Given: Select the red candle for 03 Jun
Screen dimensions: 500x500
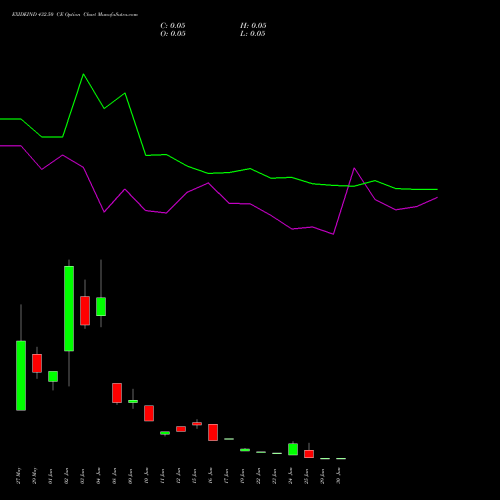Looking at the screenshot, I should tap(85, 310).
